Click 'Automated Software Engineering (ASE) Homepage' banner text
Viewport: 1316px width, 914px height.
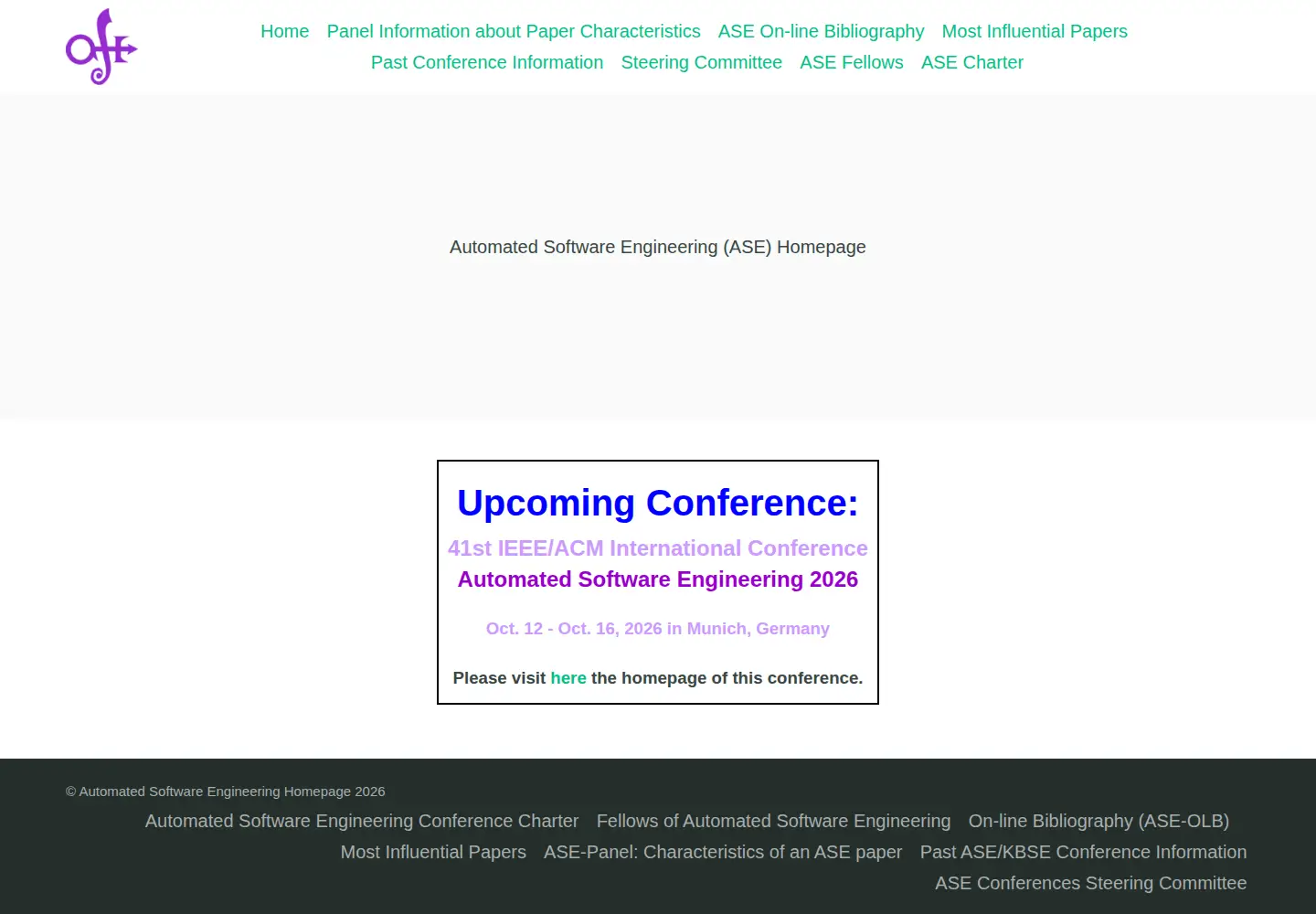(x=658, y=247)
